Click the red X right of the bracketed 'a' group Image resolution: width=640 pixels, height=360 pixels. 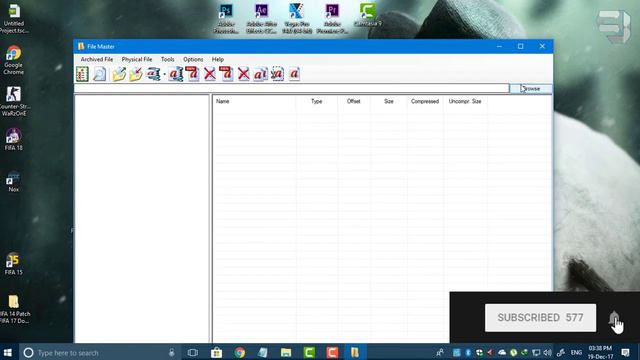pos(210,74)
